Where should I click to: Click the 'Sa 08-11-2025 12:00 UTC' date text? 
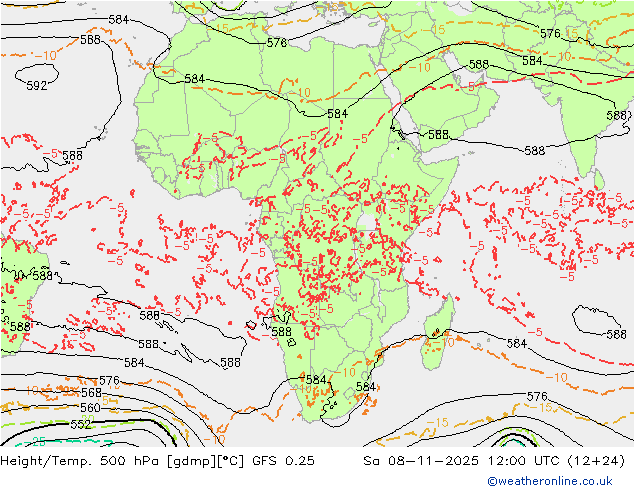point(461,460)
